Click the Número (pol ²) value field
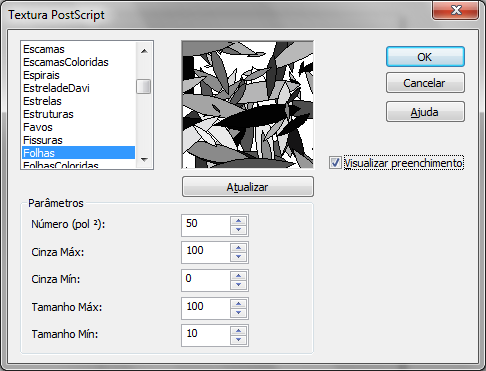 point(206,225)
